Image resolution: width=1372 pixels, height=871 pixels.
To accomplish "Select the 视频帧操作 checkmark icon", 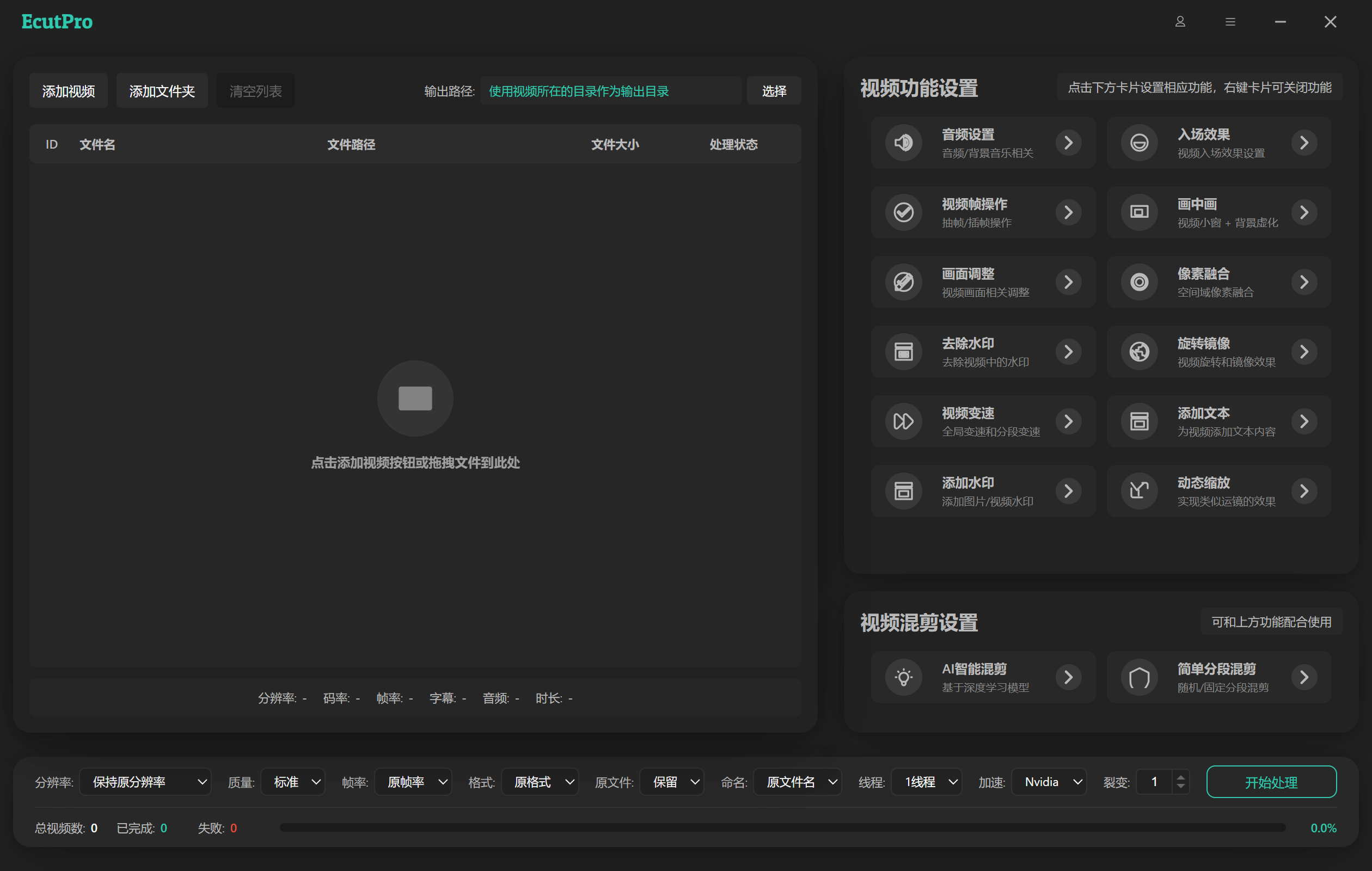I will [903, 212].
